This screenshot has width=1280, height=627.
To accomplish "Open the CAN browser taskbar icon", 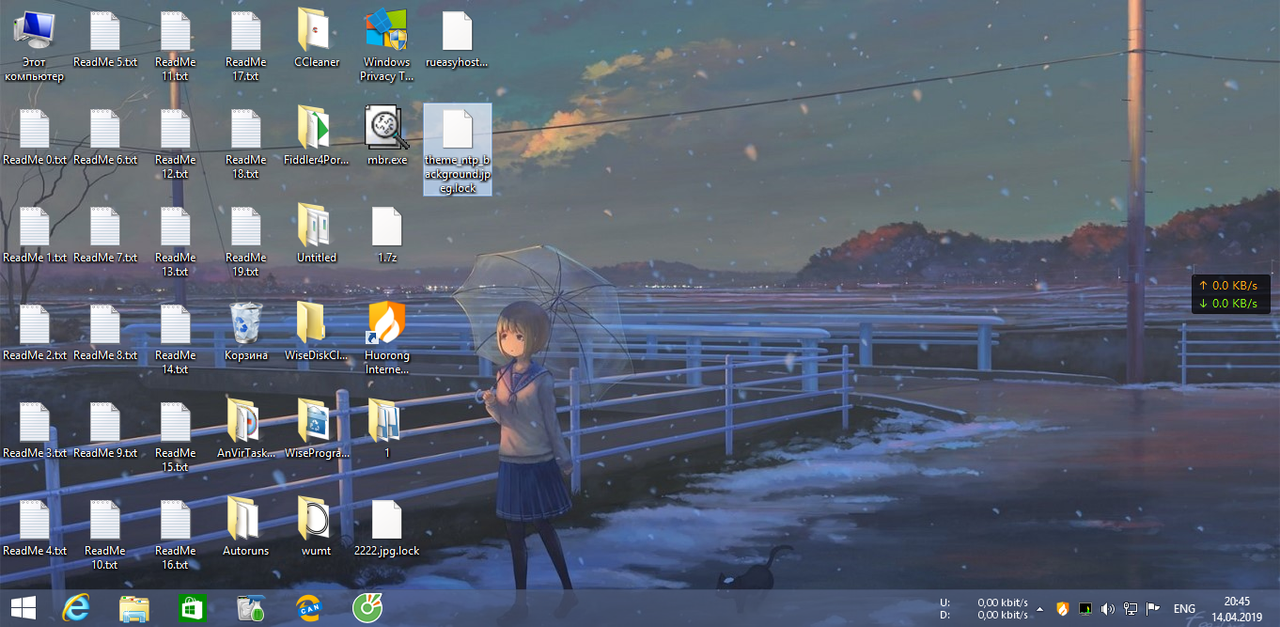I will click(x=309, y=608).
